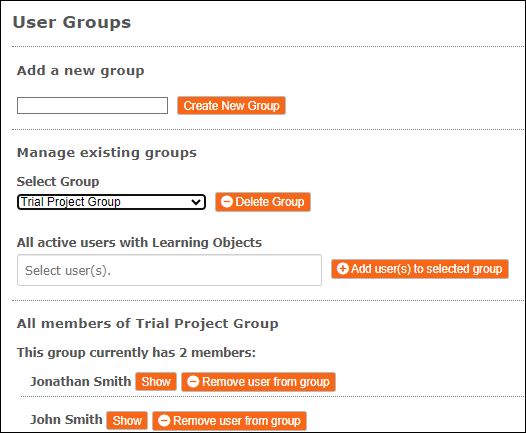Show John Smith's details
The image size is (526, 433).
[127, 421]
